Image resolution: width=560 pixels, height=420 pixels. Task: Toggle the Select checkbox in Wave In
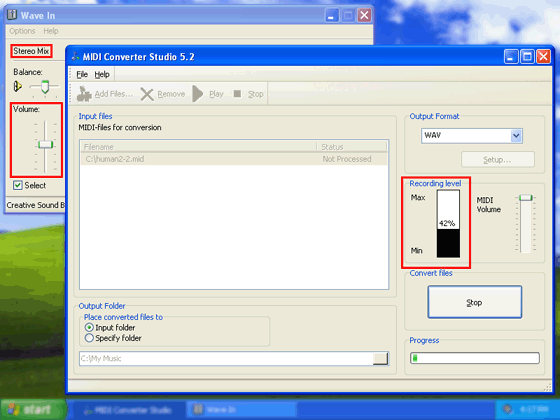point(18,185)
